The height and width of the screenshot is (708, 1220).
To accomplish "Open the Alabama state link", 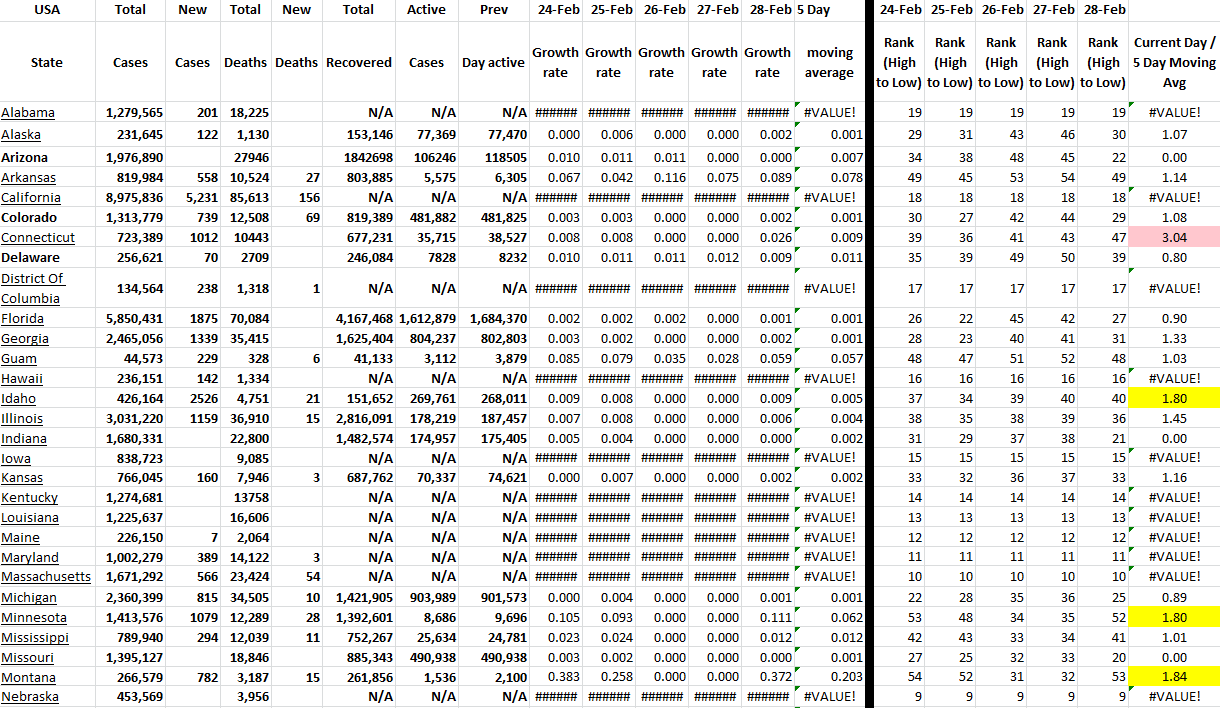I will click(x=28, y=113).
